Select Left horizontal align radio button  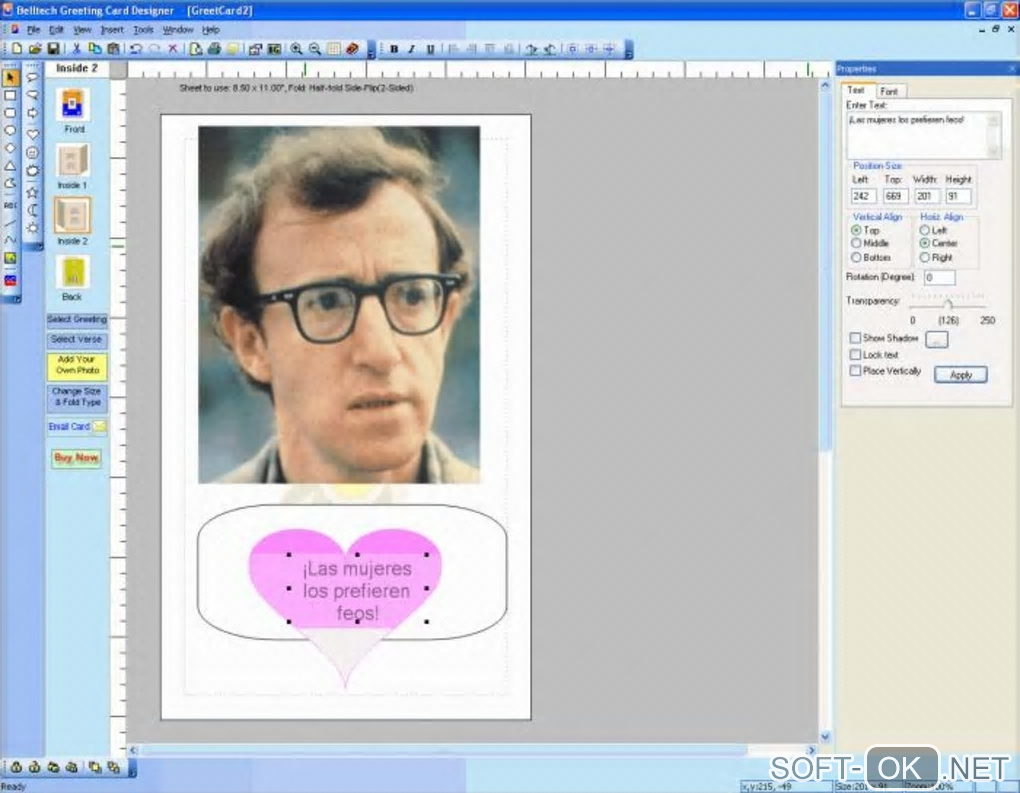click(924, 230)
